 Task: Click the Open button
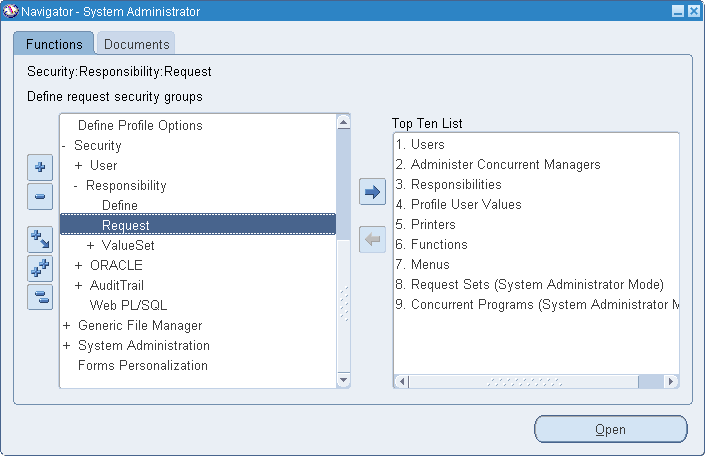[611, 429]
